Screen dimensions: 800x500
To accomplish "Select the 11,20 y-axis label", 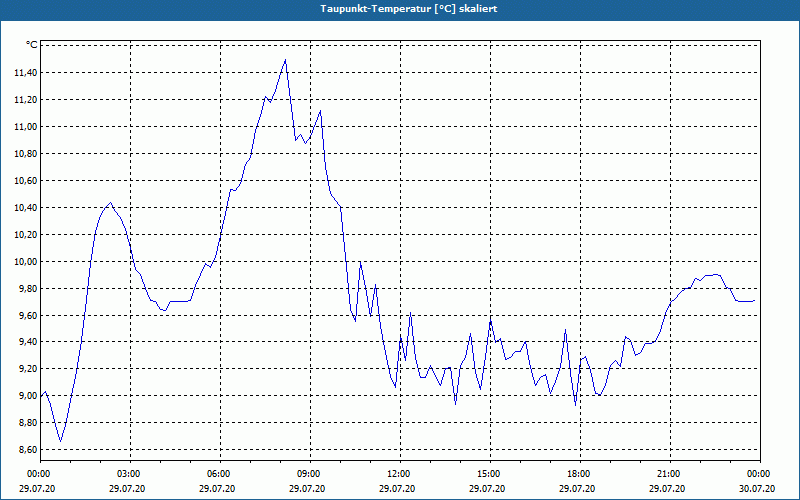I will click(x=26, y=100).
